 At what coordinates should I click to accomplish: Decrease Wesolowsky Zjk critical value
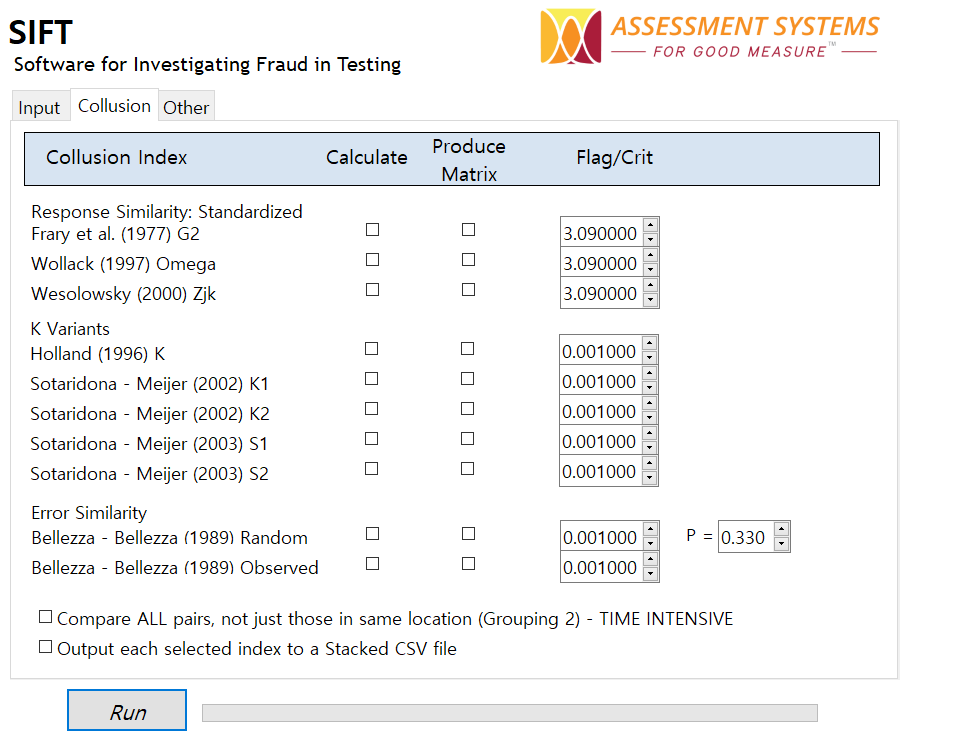tap(651, 300)
